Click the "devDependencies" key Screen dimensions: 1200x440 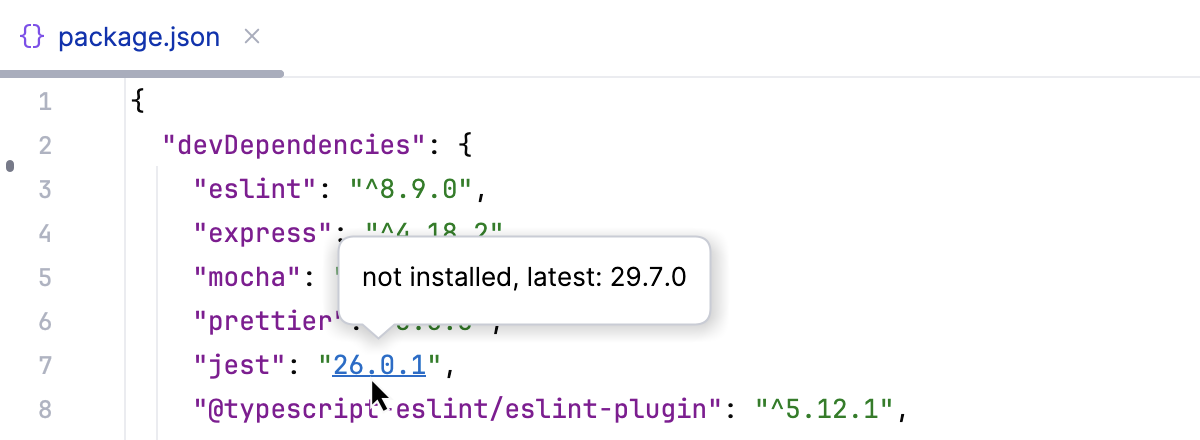pyautogui.click(x=295, y=146)
